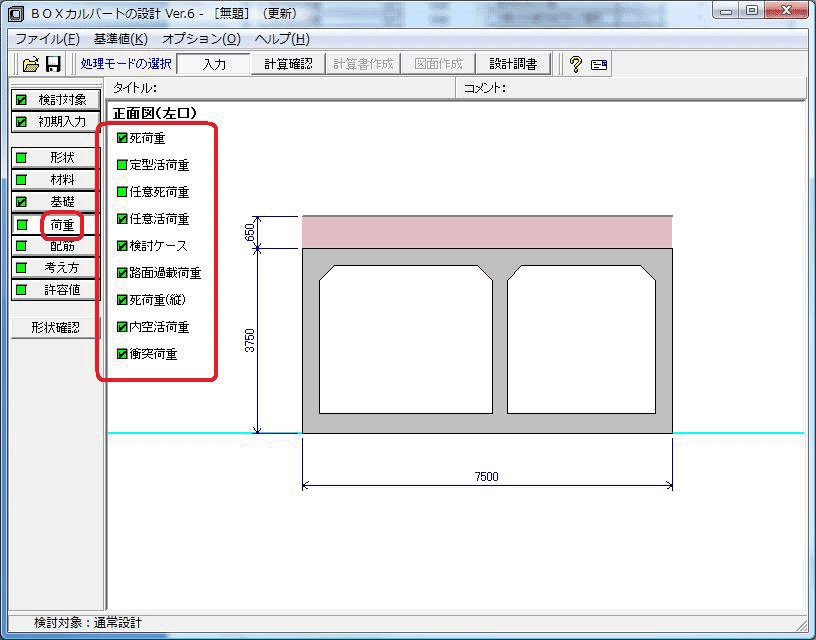816x640 pixels.
Task: Maximize the application window
Action: [751, 10]
